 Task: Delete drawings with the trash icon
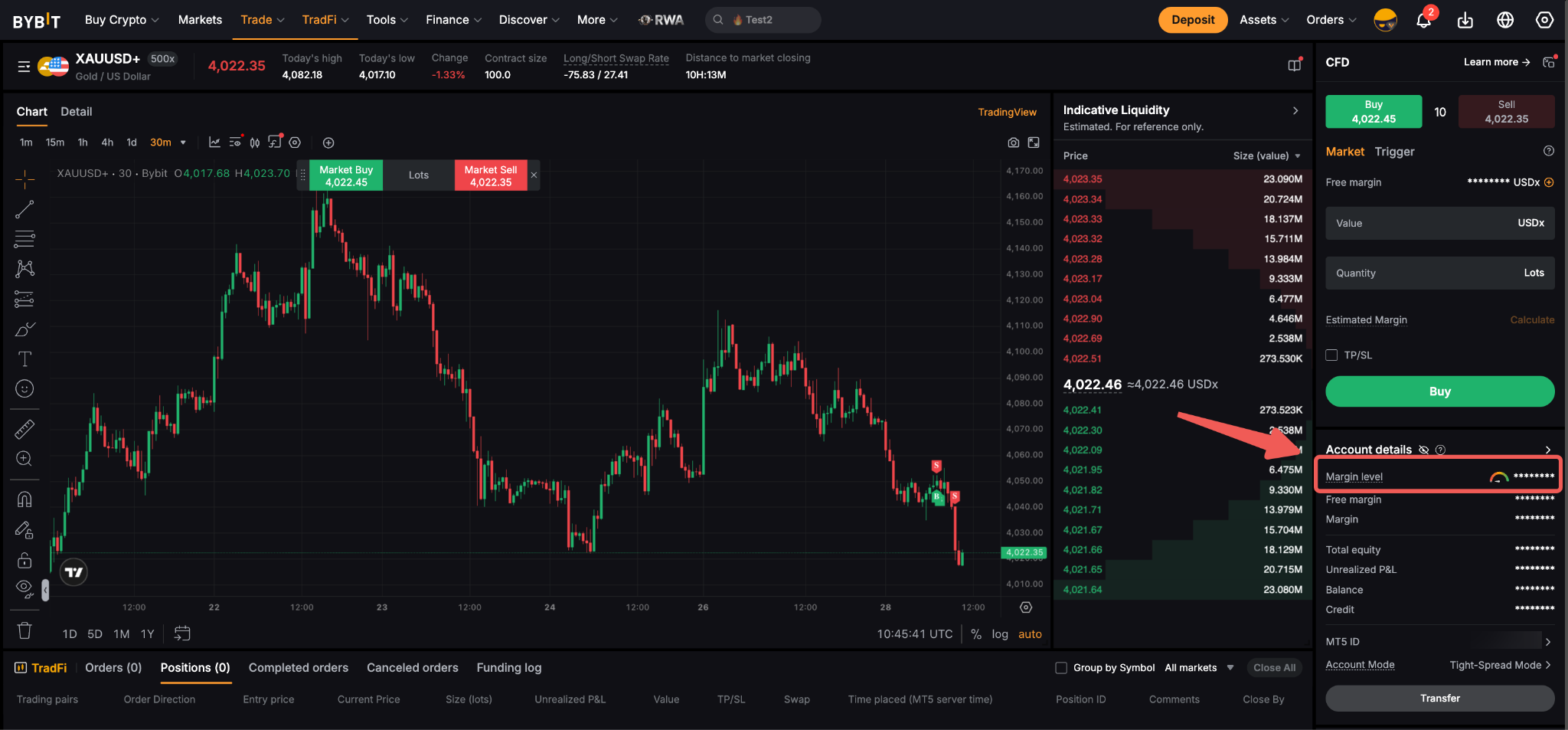click(24, 630)
